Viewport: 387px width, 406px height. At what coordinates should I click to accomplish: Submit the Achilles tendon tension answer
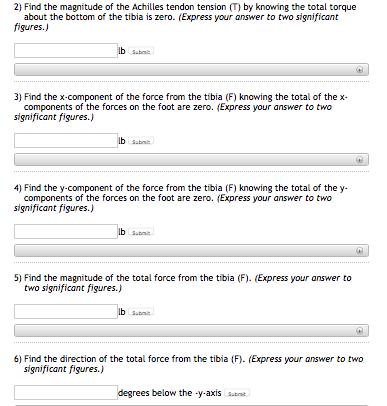point(141,52)
